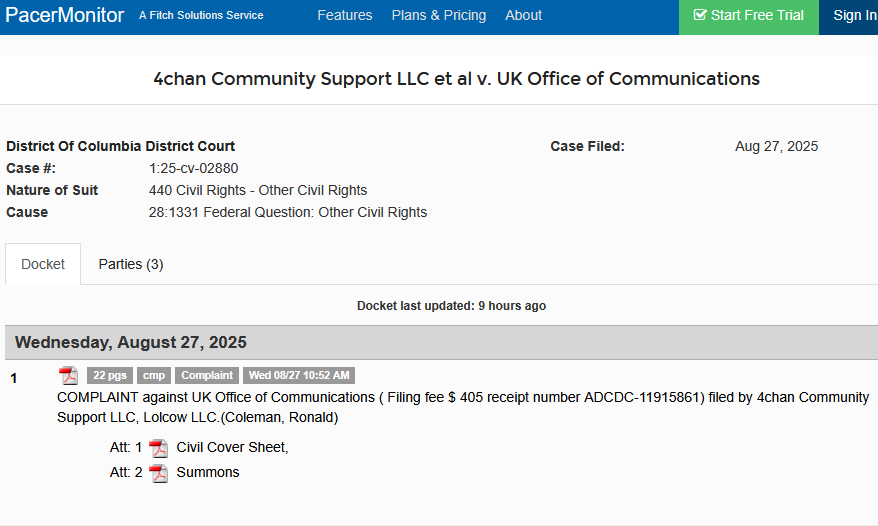Click the case title heading
Screen dimensions: 878x526
click(x=456, y=79)
